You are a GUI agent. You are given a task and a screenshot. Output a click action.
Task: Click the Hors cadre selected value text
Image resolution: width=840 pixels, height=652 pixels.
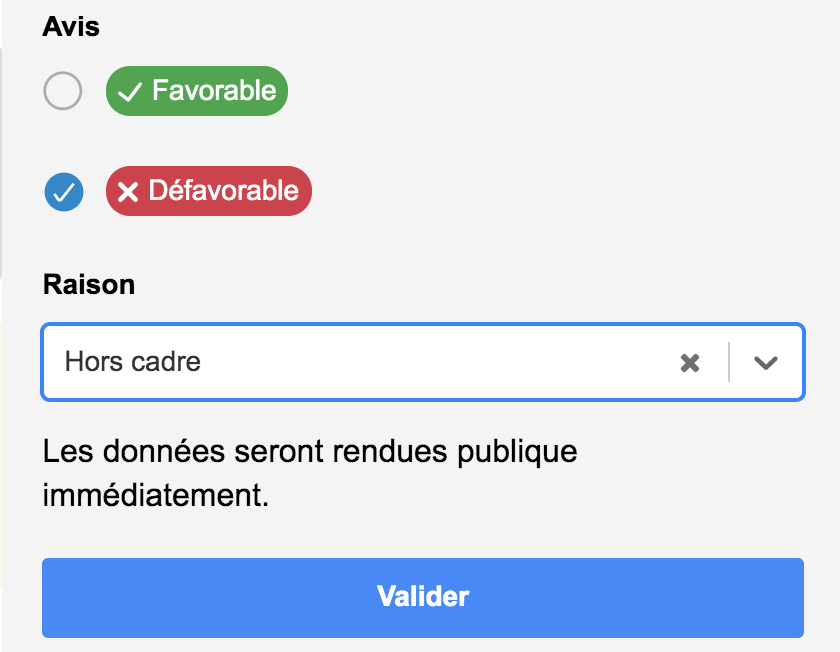click(x=132, y=362)
